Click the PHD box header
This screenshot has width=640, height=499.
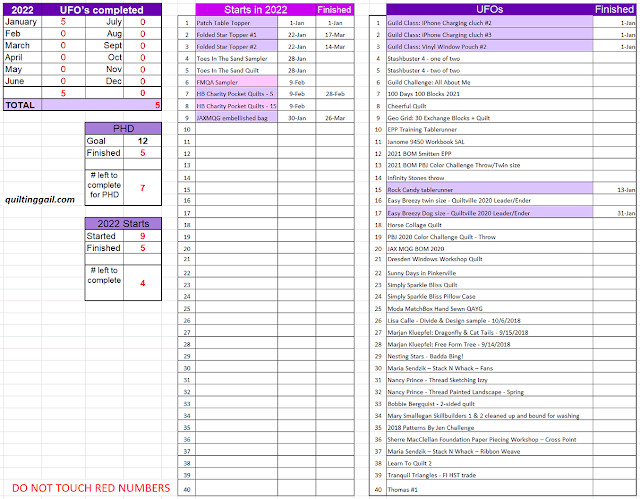(123, 129)
